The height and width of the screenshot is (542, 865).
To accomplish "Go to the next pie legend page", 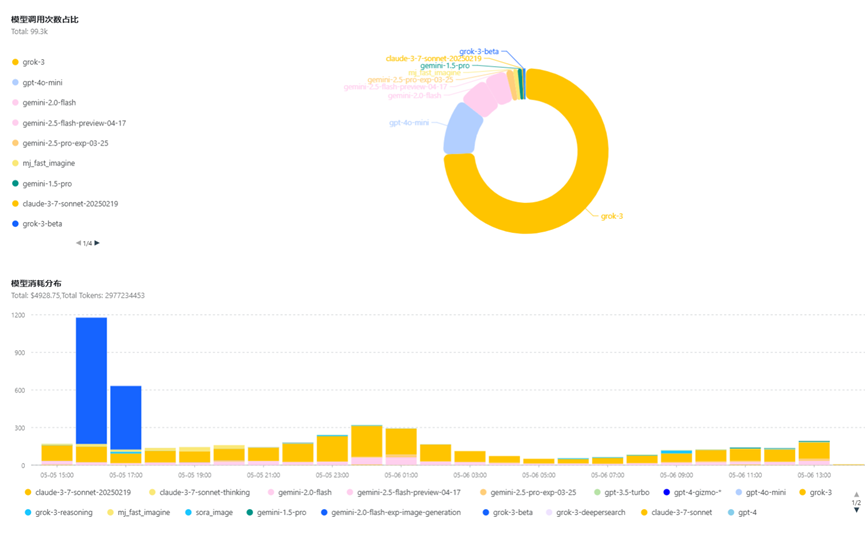I will click(97, 243).
